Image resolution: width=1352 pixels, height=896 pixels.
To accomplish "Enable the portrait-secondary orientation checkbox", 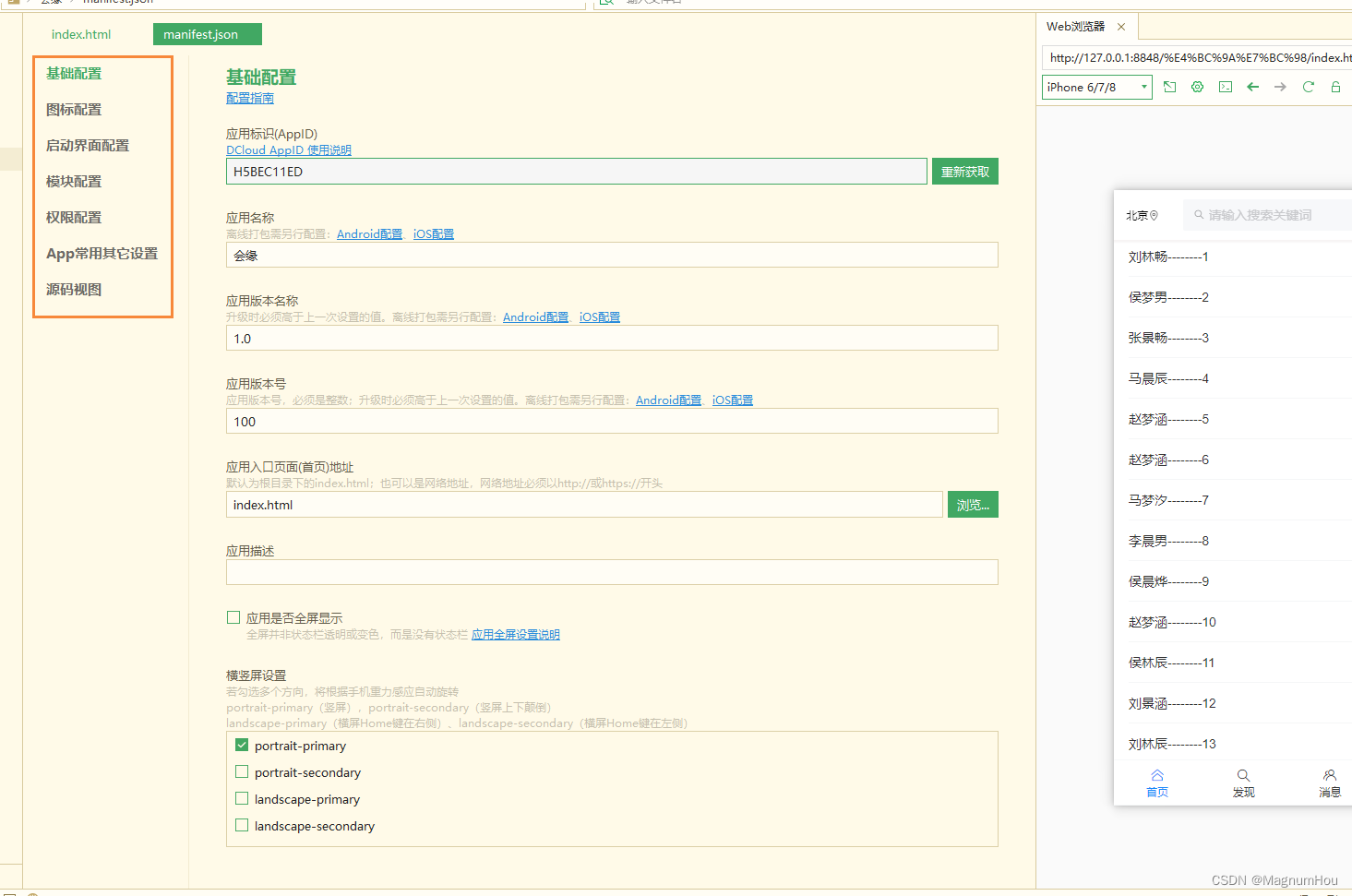I will (x=242, y=771).
